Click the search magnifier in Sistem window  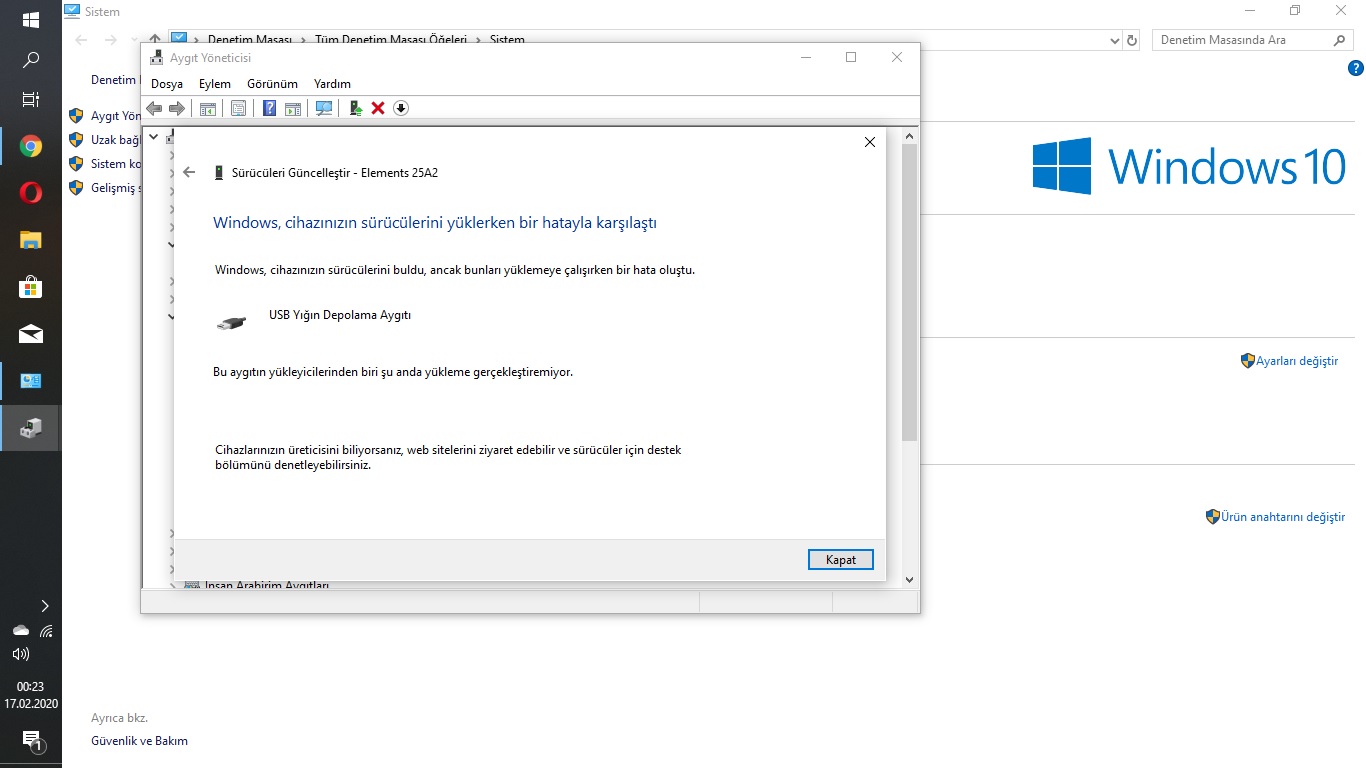[x=1341, y=40]
